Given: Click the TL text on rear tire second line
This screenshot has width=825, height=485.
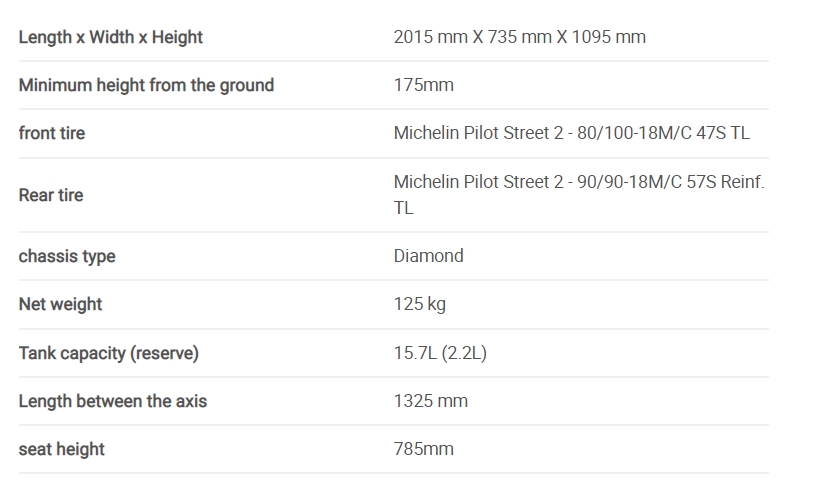Looking at the screenshot, I should 404,208.
